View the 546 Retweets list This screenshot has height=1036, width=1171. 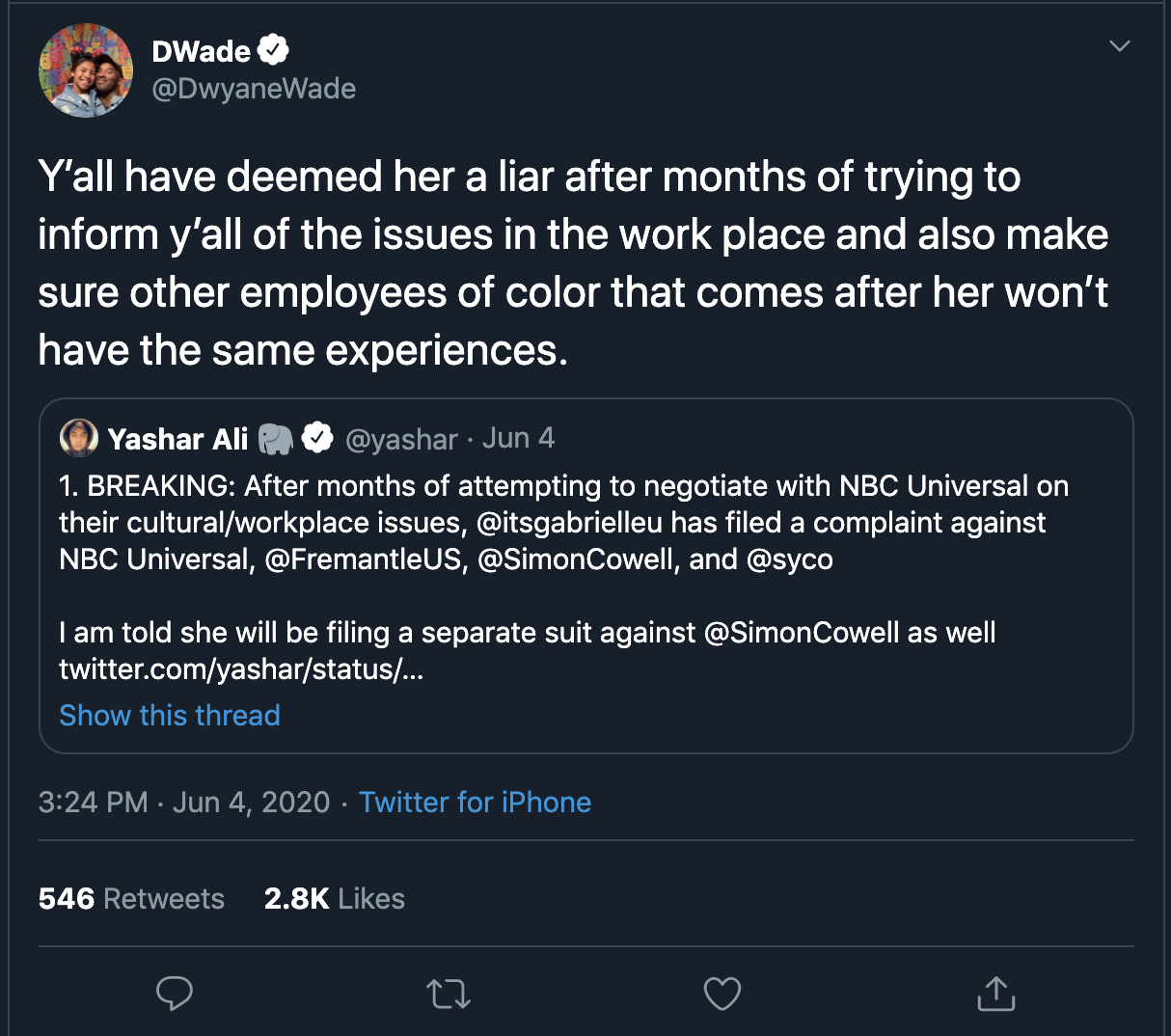131,898
